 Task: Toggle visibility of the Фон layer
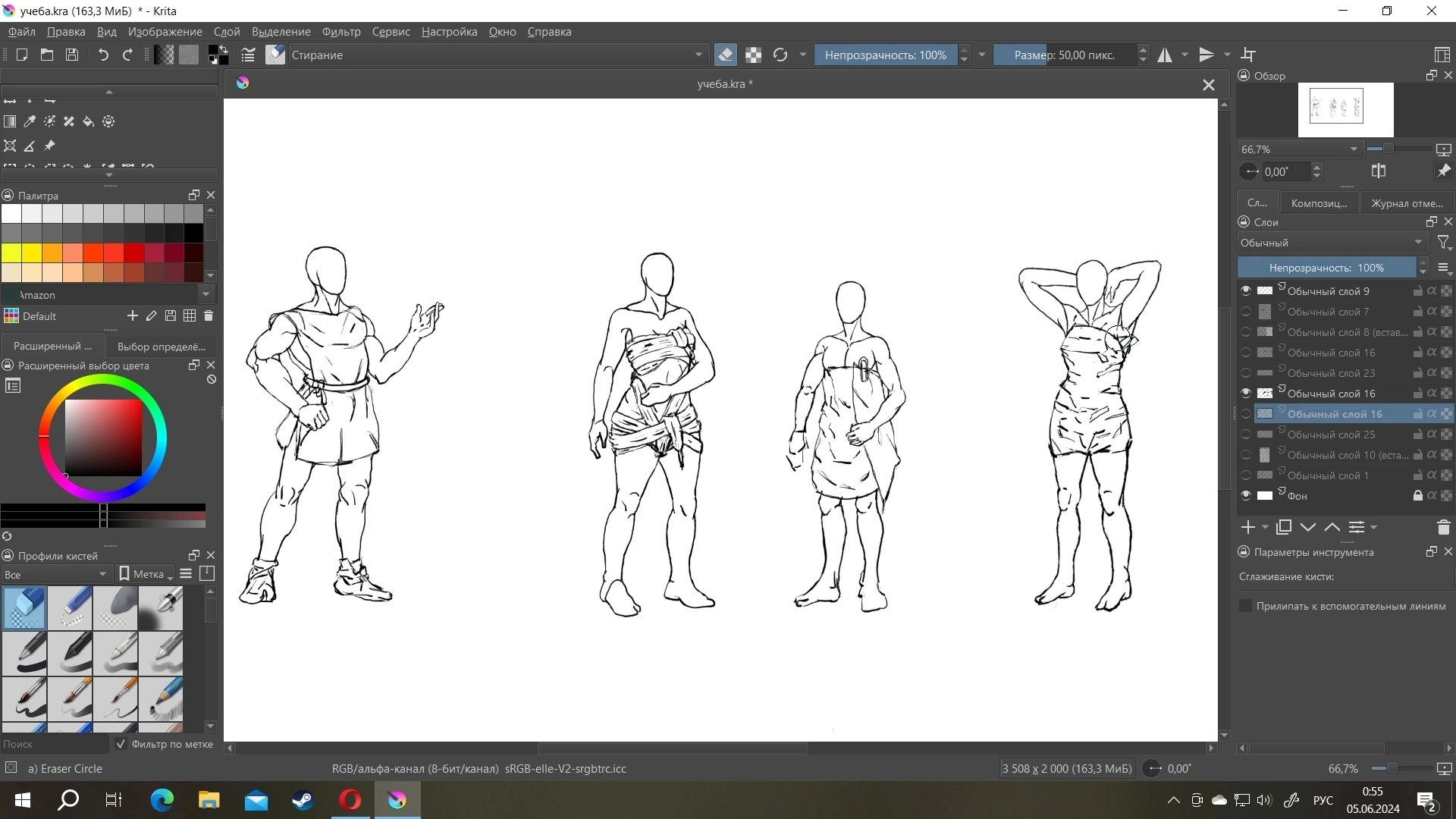1246,496
